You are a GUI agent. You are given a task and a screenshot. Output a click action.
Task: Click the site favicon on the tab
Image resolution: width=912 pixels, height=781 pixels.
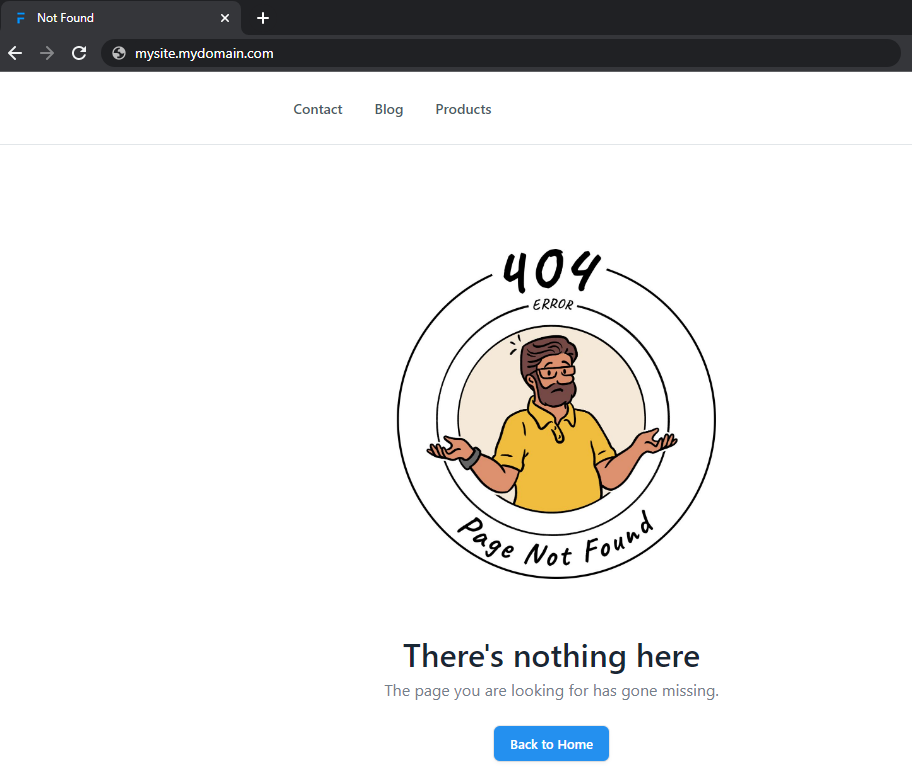coord(21,18)
